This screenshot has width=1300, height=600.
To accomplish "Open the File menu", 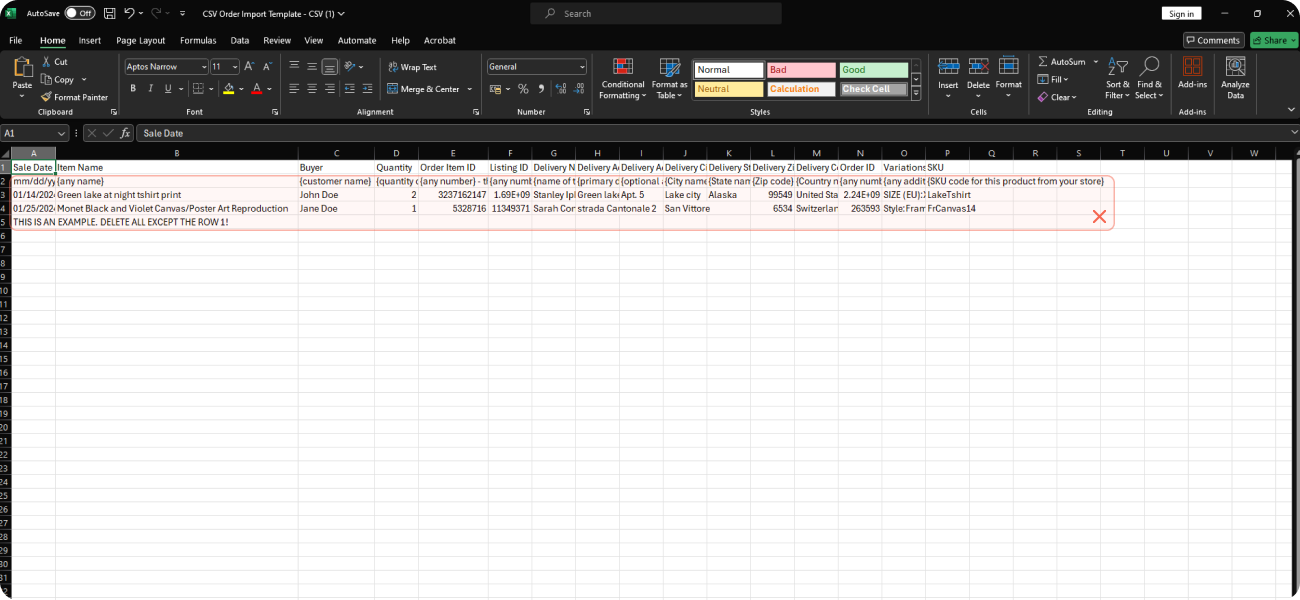I will click(15, 41).
